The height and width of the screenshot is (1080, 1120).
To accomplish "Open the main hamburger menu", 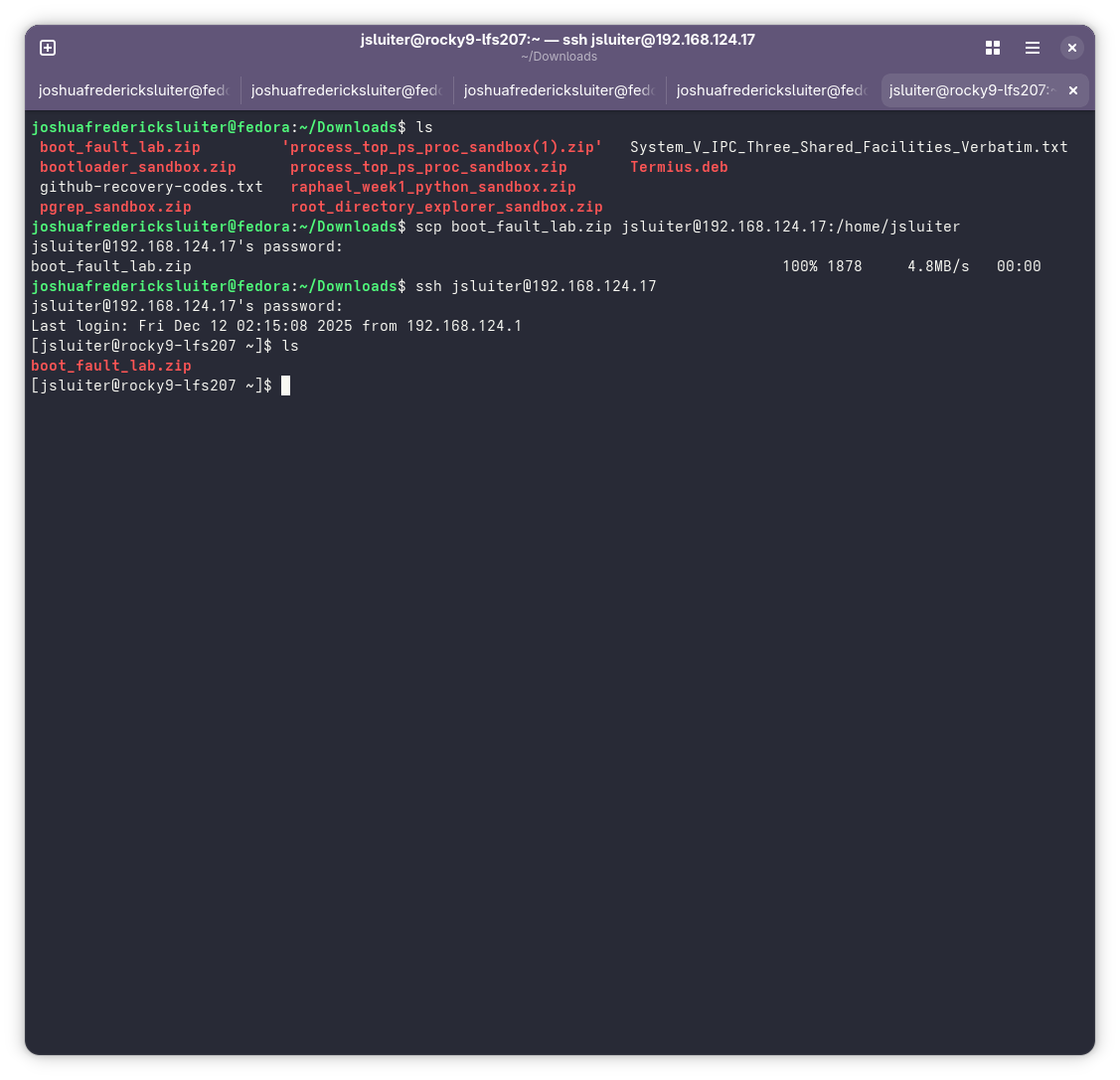I will (1033, 47).
